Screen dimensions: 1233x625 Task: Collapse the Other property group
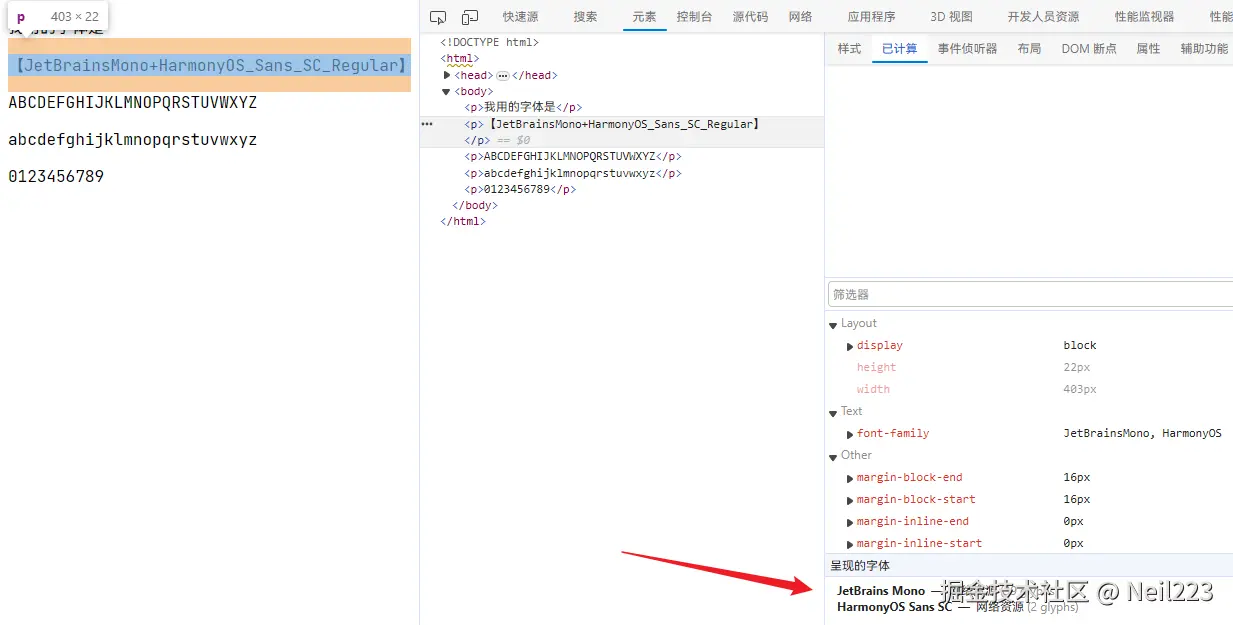pyautogui.click(x=833, y=456)
